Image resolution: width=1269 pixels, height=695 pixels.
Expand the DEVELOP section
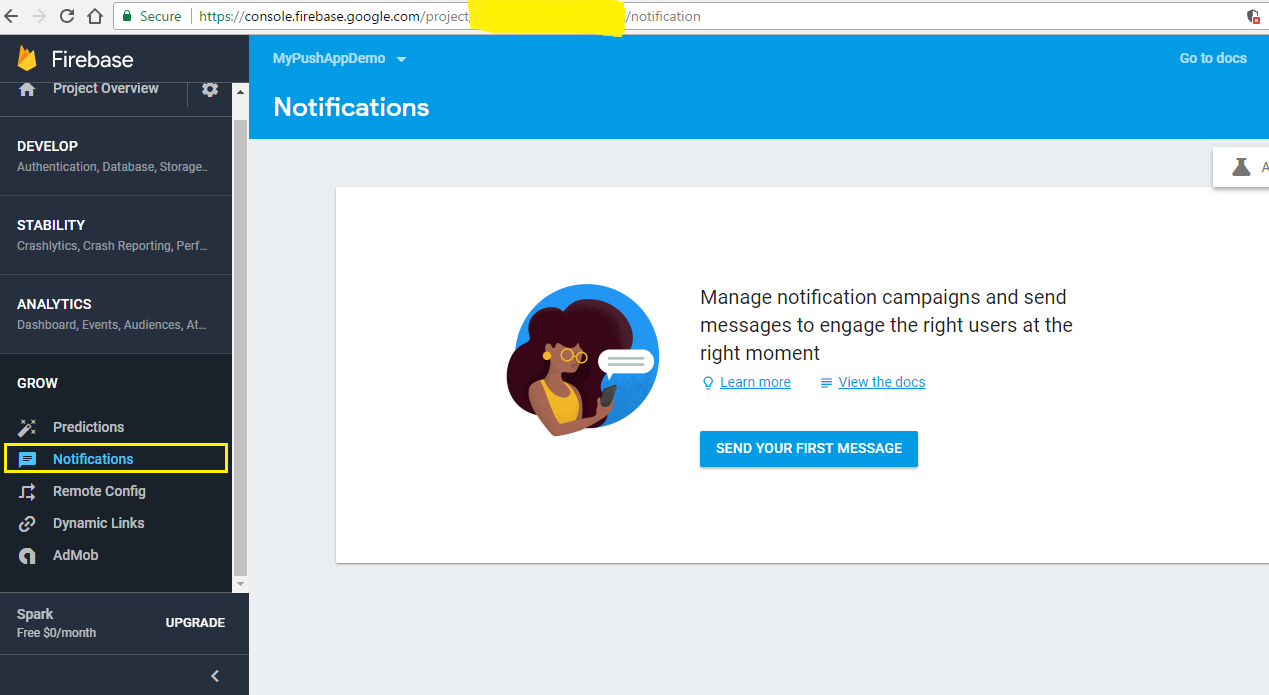pos(116,155)
